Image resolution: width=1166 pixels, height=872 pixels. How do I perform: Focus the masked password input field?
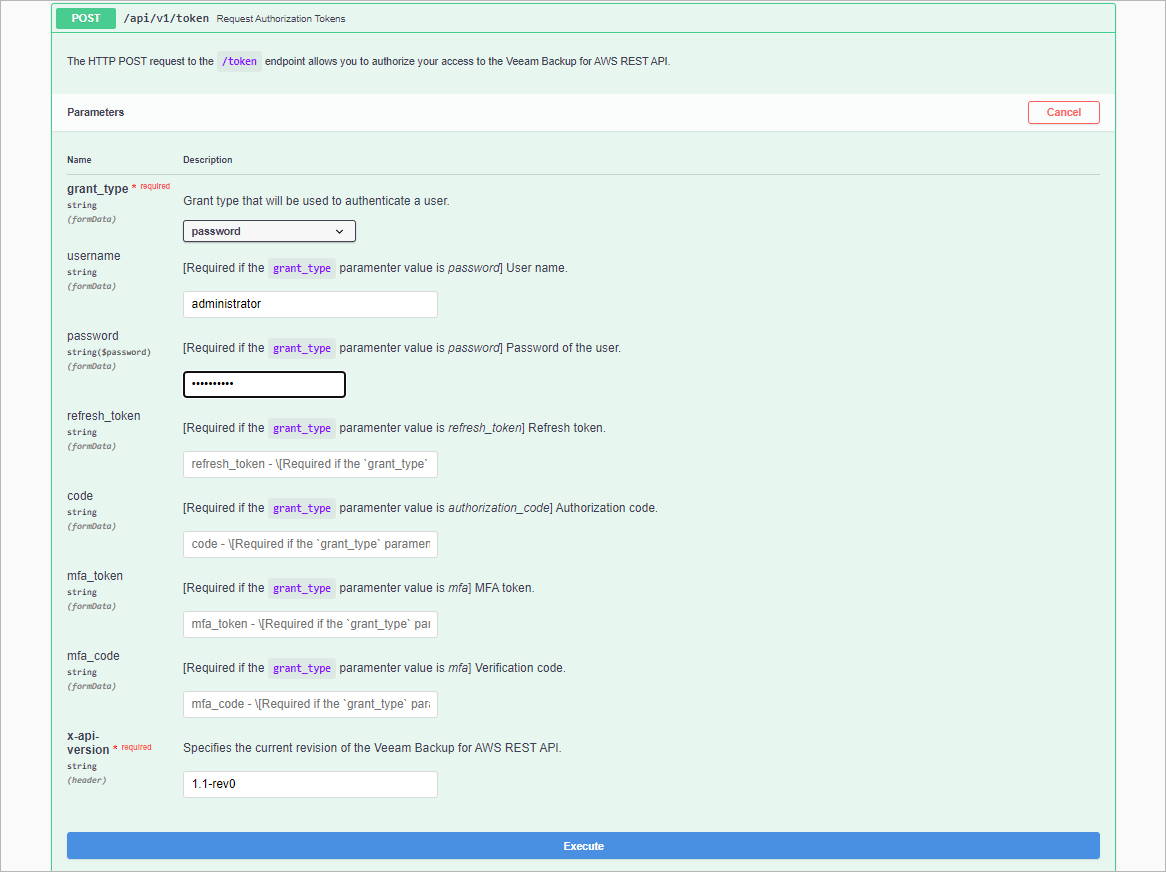(264, 384)
